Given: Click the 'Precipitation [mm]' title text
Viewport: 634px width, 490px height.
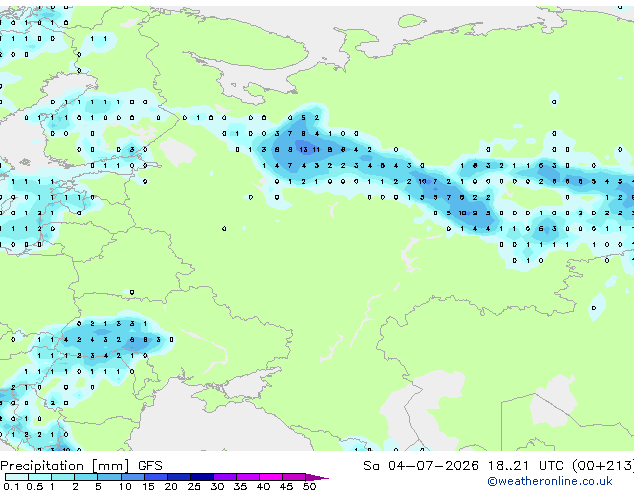Looking at the screenshot, I should pyautogui.click(x=65, y=466).
